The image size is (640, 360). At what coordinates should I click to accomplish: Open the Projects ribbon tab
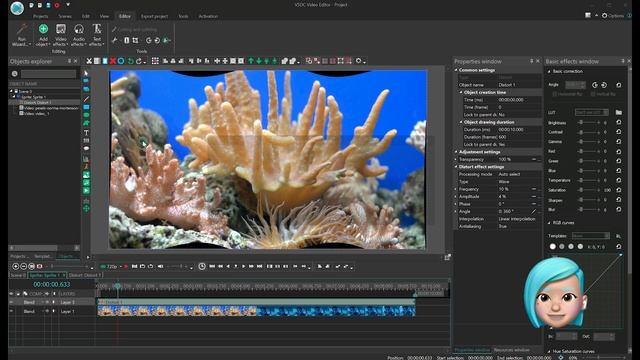click(40, 16)
